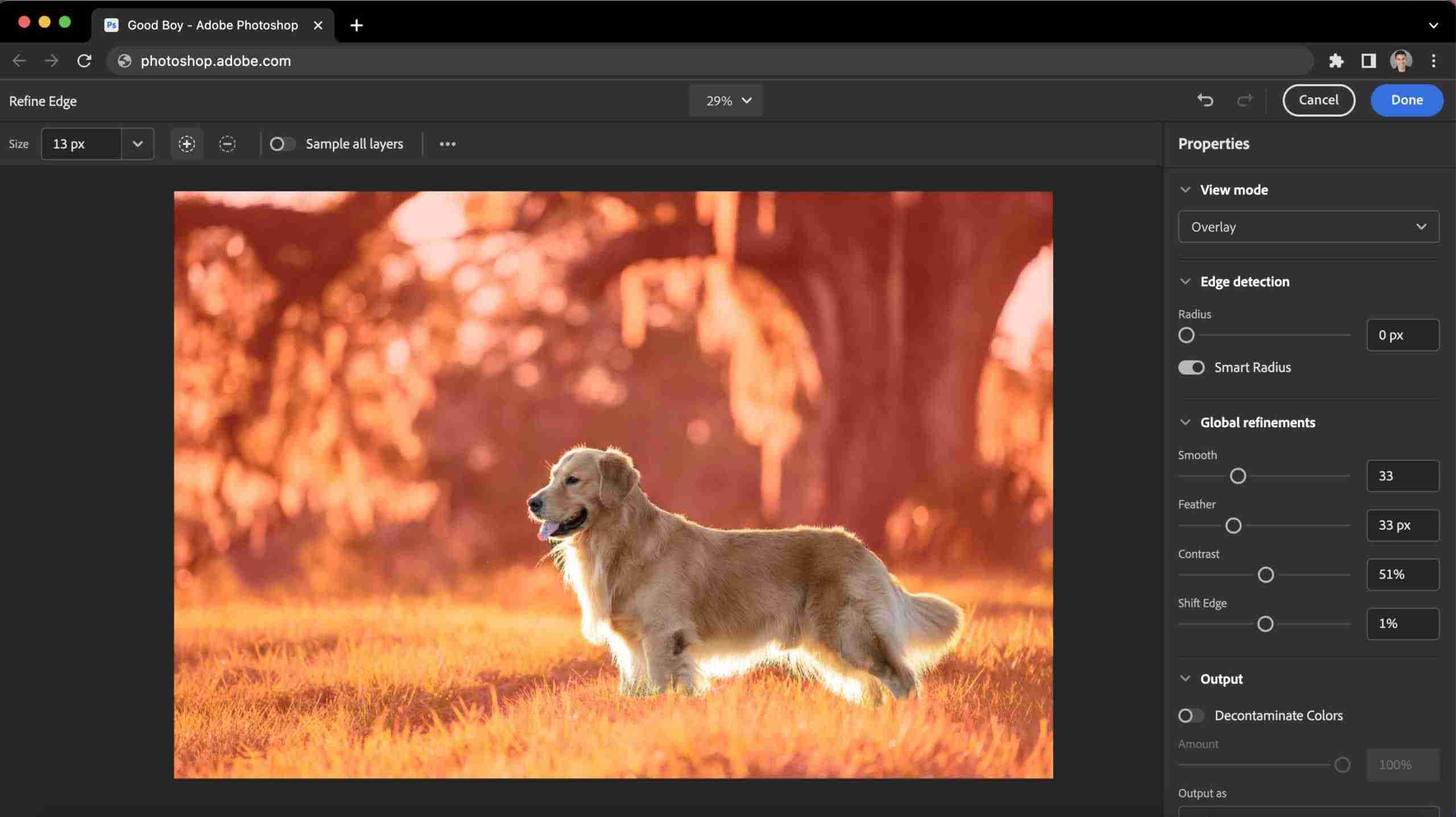The image size is (1456, 817).
Task: Click the browser split-screen icon
Action: [1368, 61]
